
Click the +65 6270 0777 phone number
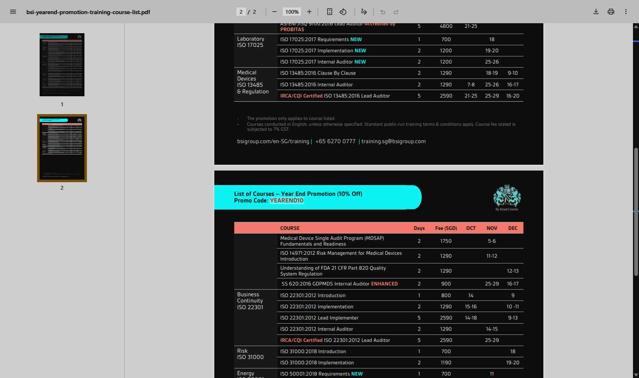pyautogui.click(x=335, y=141)
